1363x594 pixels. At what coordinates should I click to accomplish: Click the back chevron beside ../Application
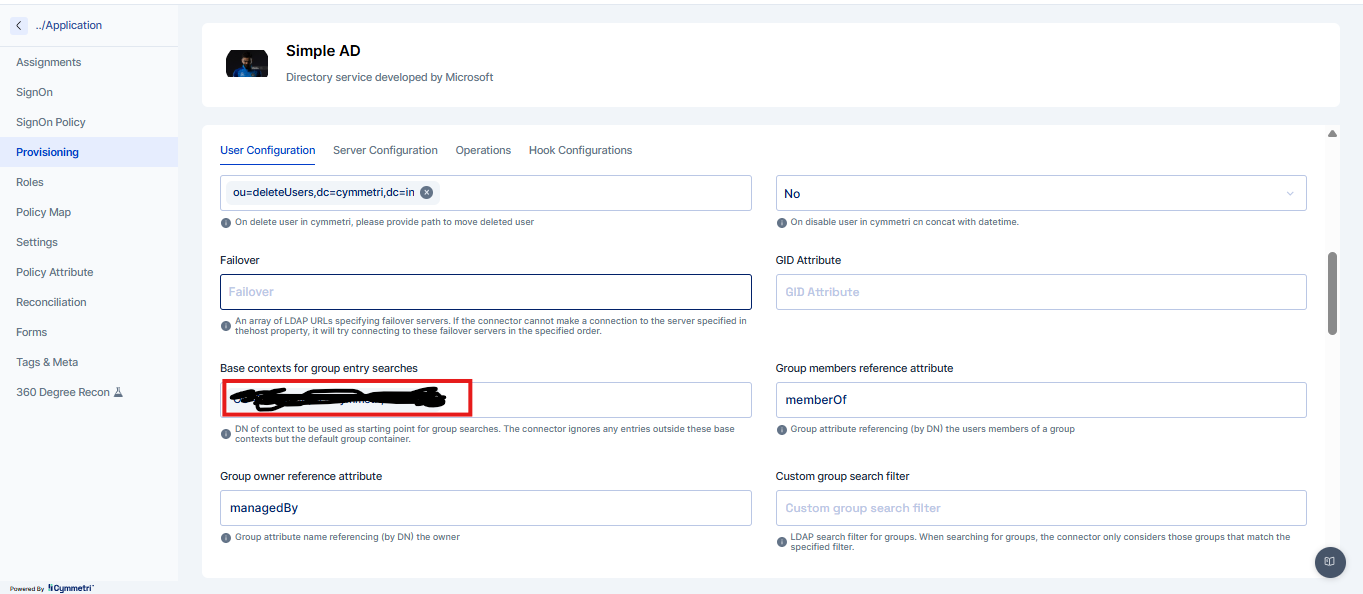(19, 25)
